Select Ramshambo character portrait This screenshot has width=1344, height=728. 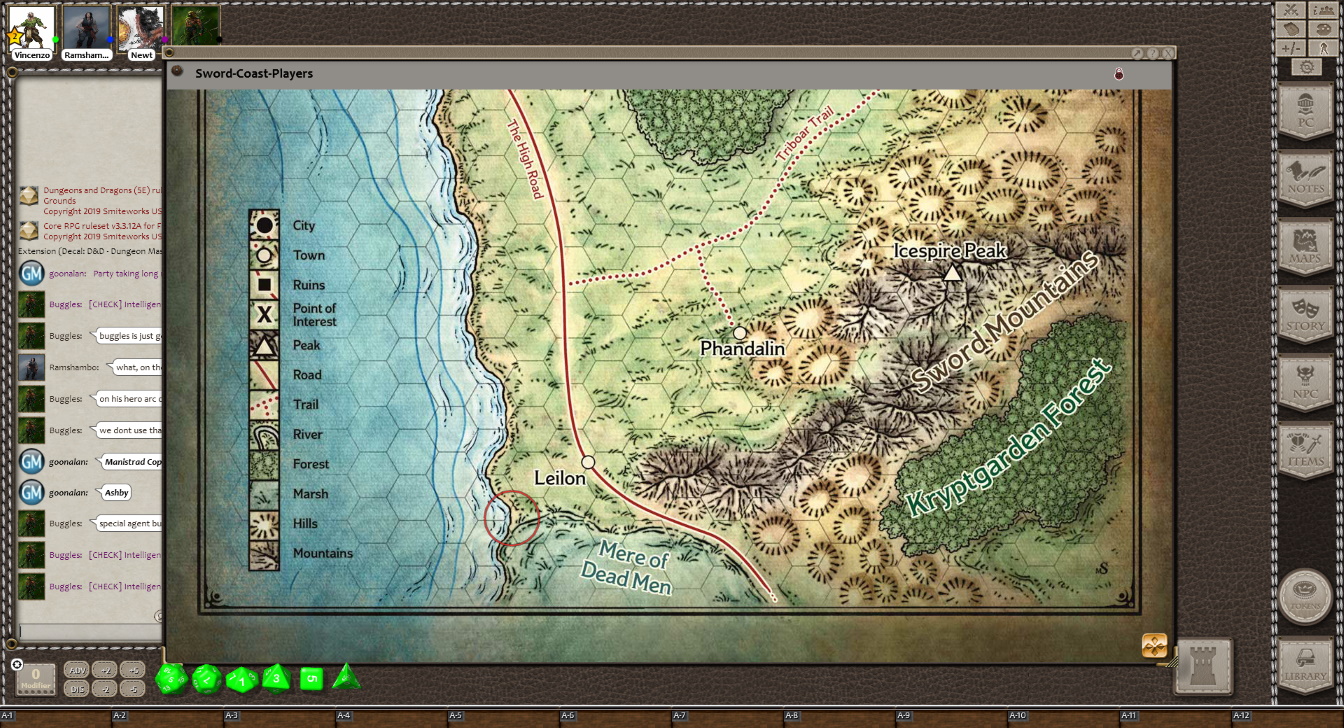(86, 27)
